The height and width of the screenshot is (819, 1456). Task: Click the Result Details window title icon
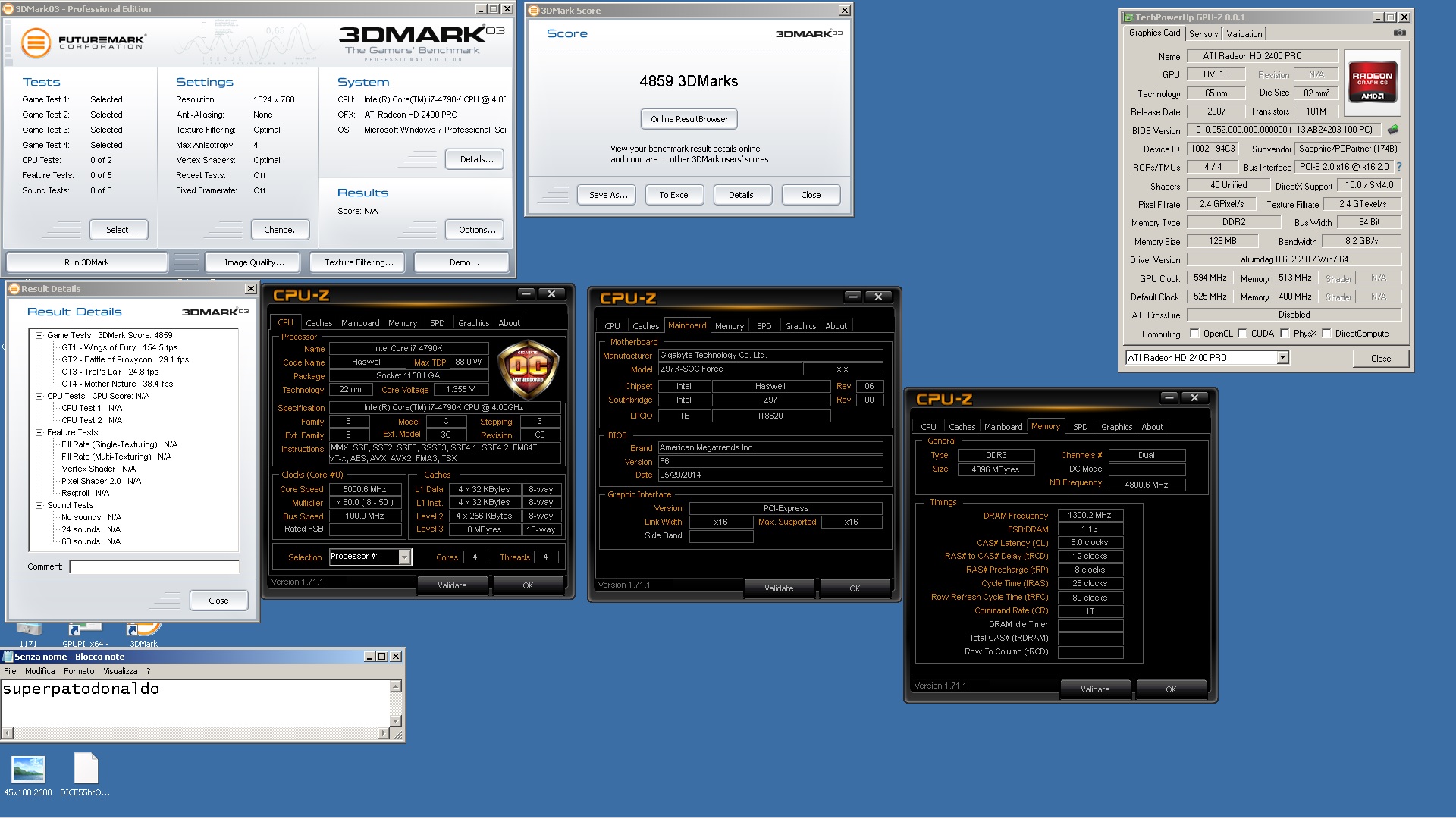(14, 289)
